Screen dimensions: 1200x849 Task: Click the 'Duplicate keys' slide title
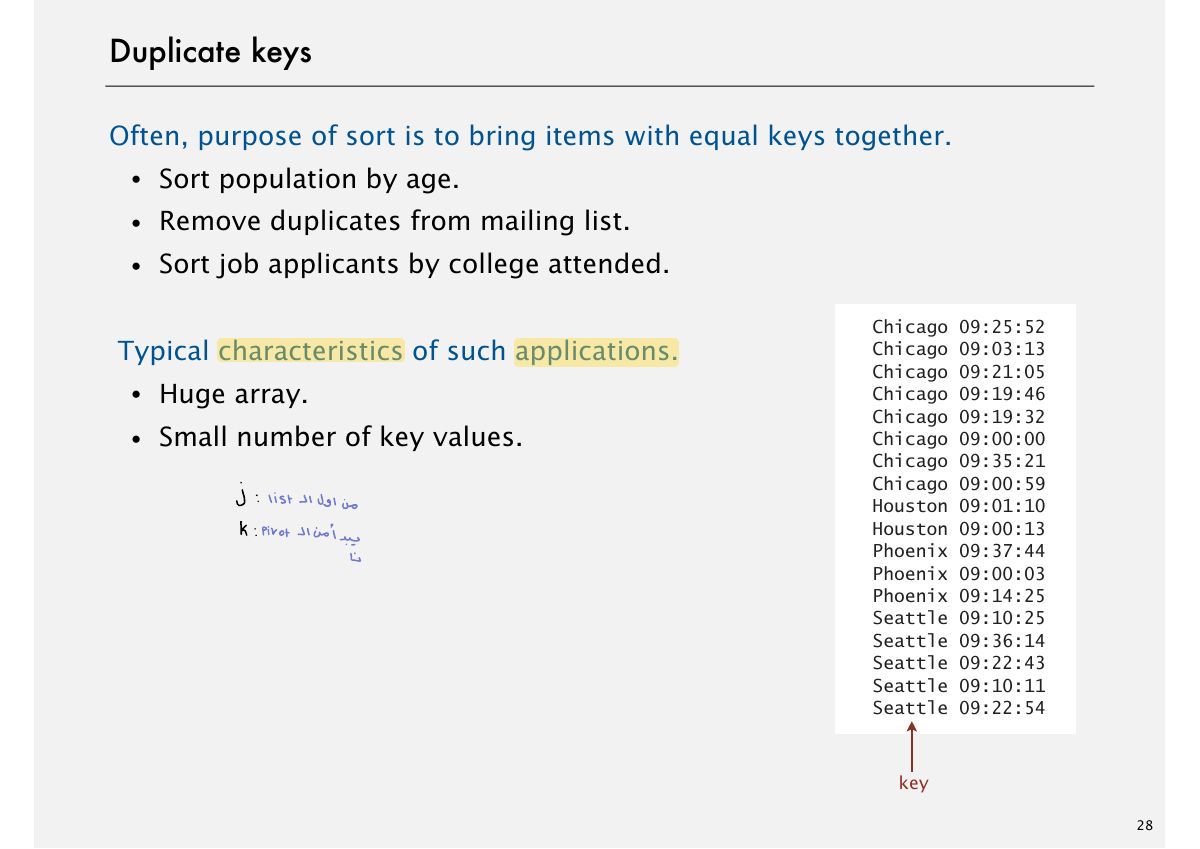click(x=210, y=51)
